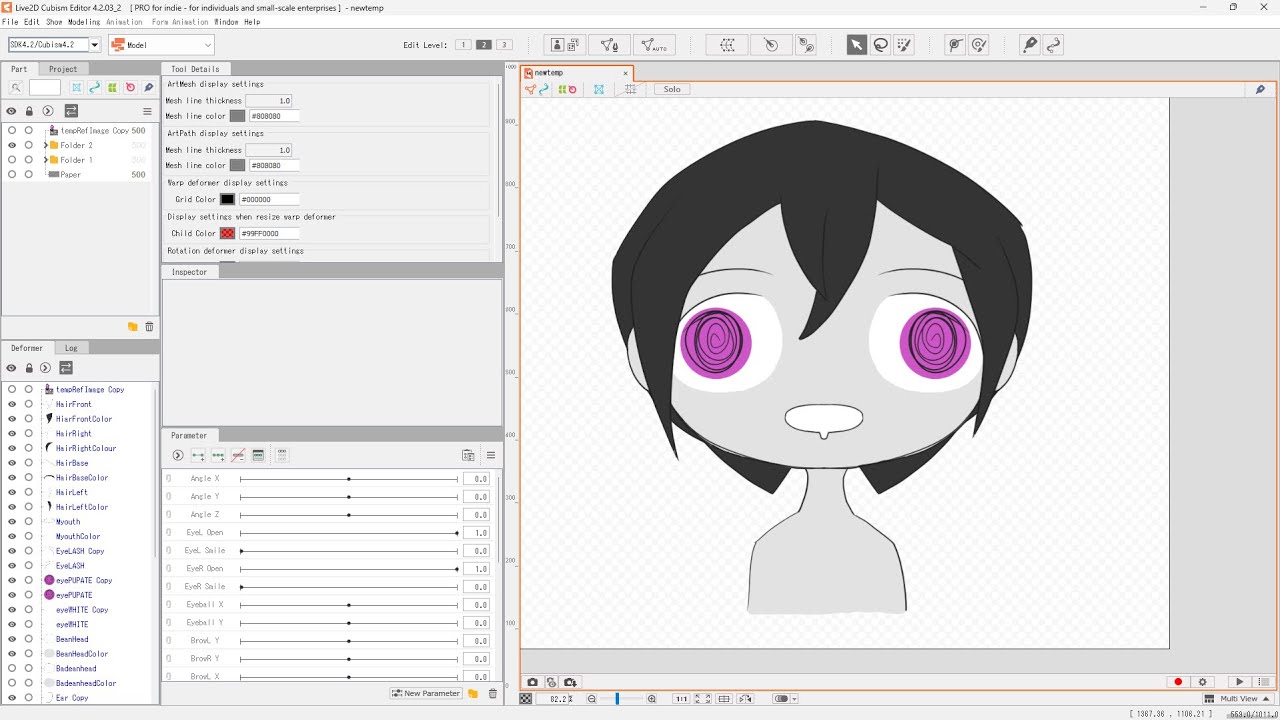Switch to the Log tab
The image size is (1280, 720).
(71, 348)
